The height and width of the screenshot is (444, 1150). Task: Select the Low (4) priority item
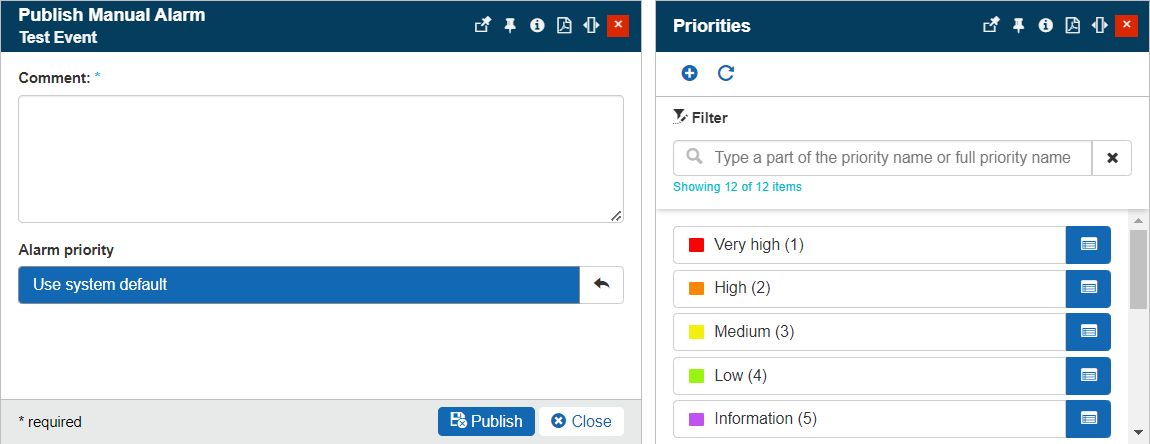[x=868, y=376]
